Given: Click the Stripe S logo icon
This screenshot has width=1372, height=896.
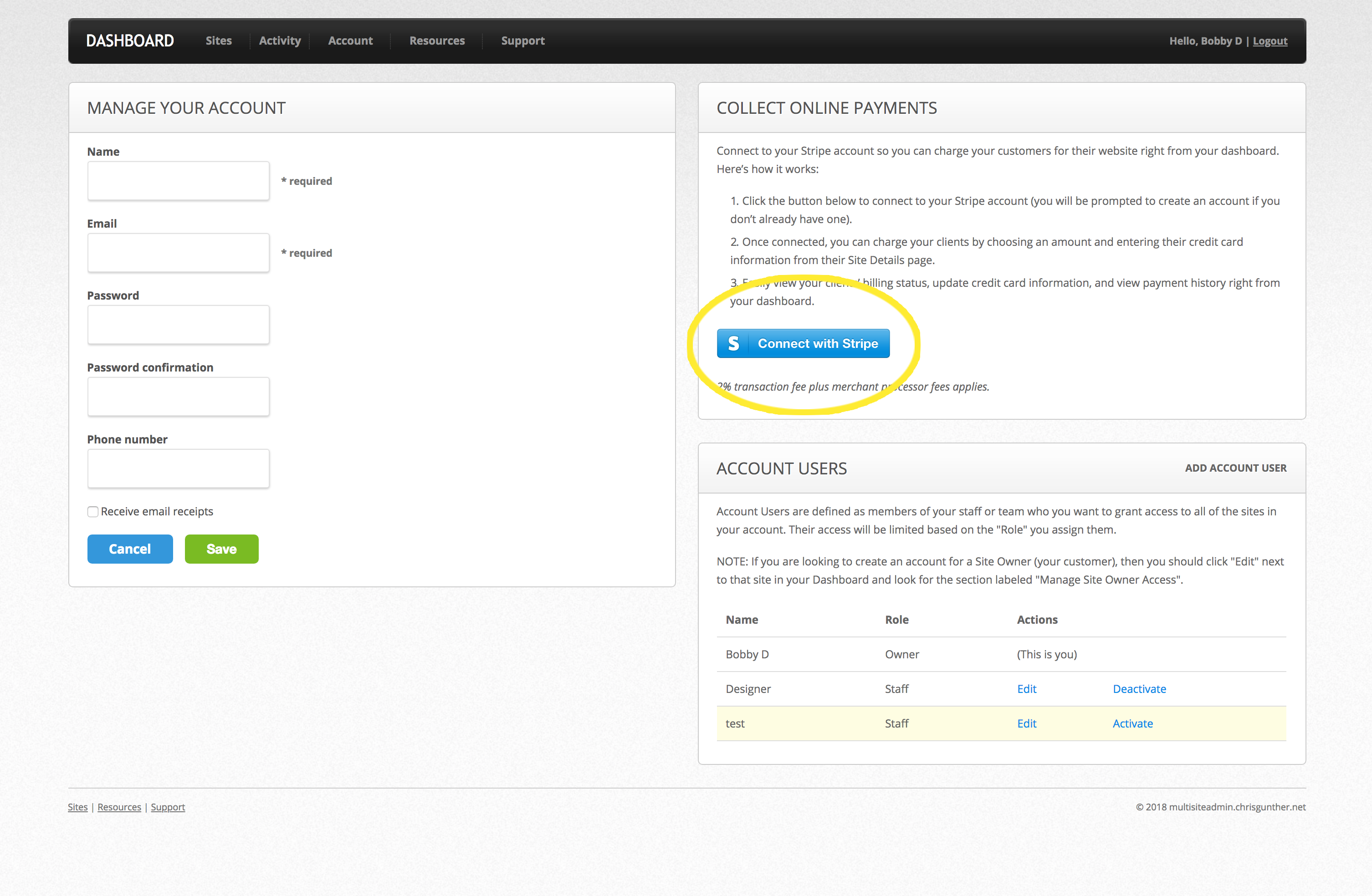Looking at the screenshot, I should 733,343.
